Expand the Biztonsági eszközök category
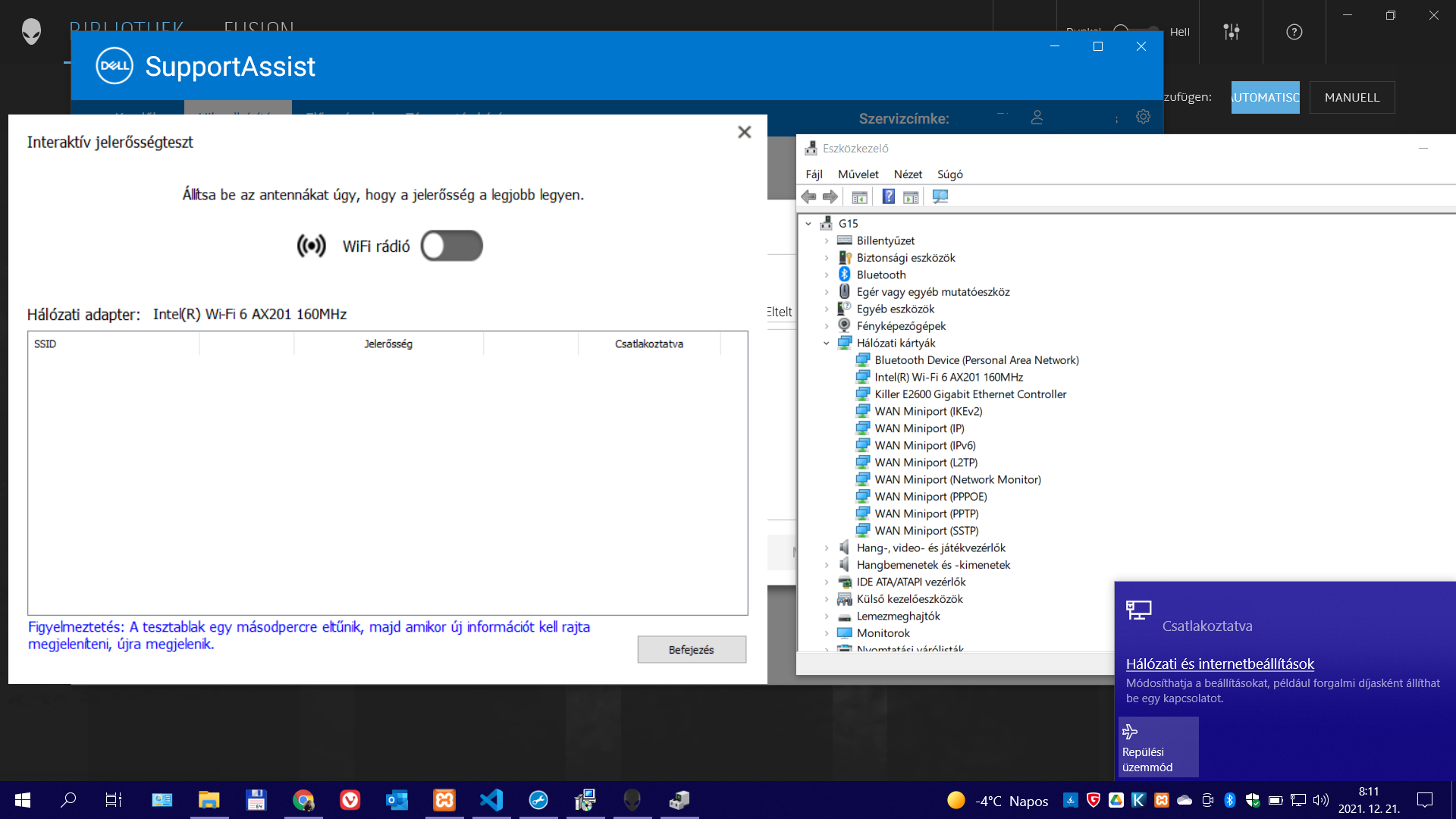Viewport: 1456px width, 819px height. pos(827,258)
